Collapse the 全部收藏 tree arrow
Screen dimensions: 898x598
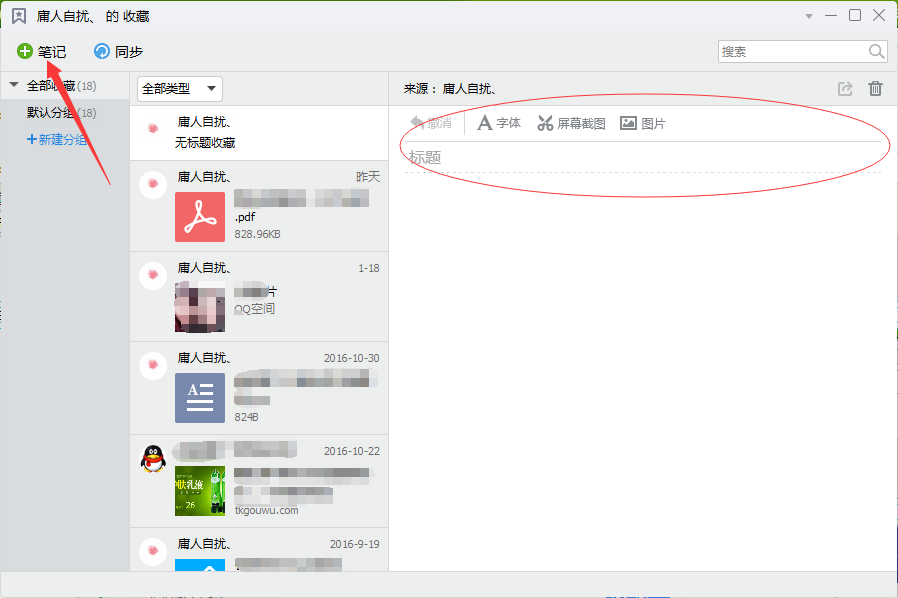pos(14,85)
